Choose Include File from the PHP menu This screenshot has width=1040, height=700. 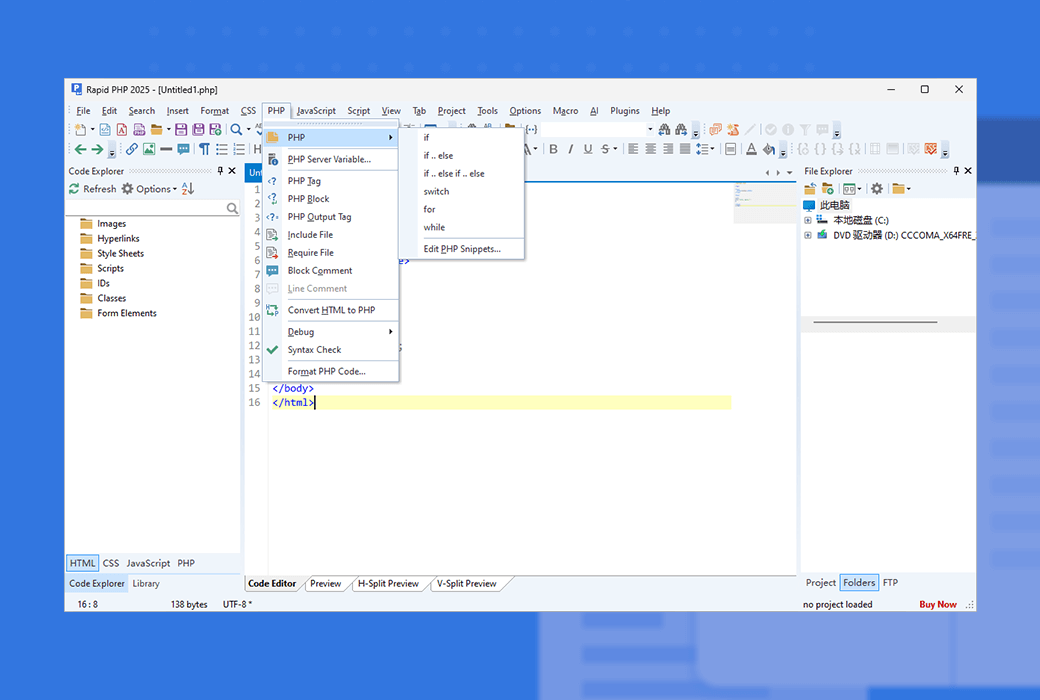point(332,235)
